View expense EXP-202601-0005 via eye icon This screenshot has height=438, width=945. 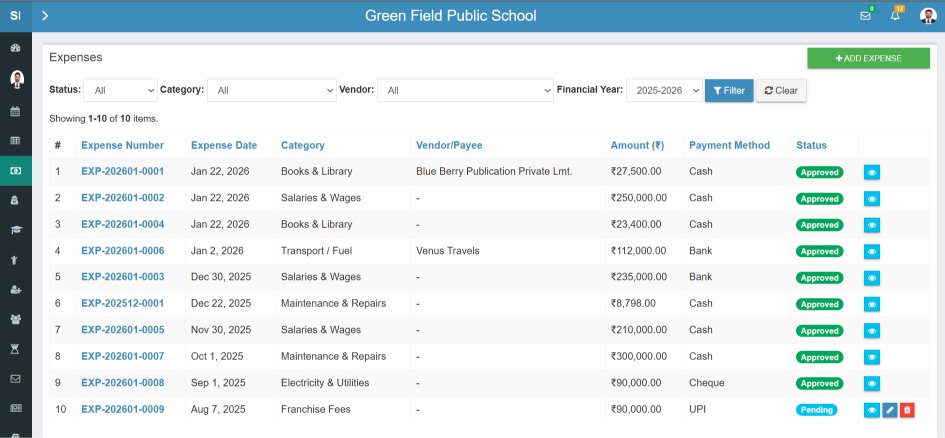coord(871,331)
